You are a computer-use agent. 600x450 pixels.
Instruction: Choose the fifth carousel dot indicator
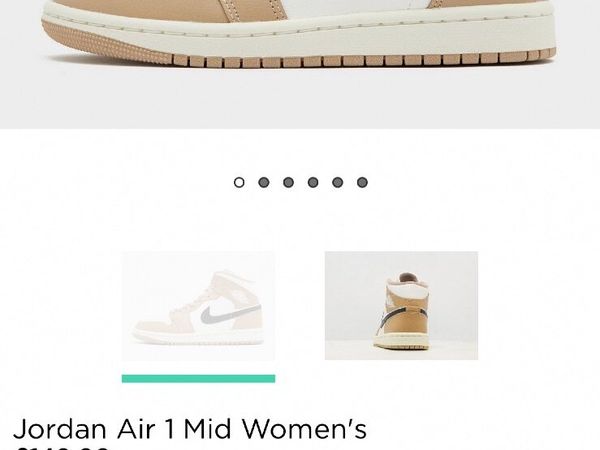coord(338,183)
